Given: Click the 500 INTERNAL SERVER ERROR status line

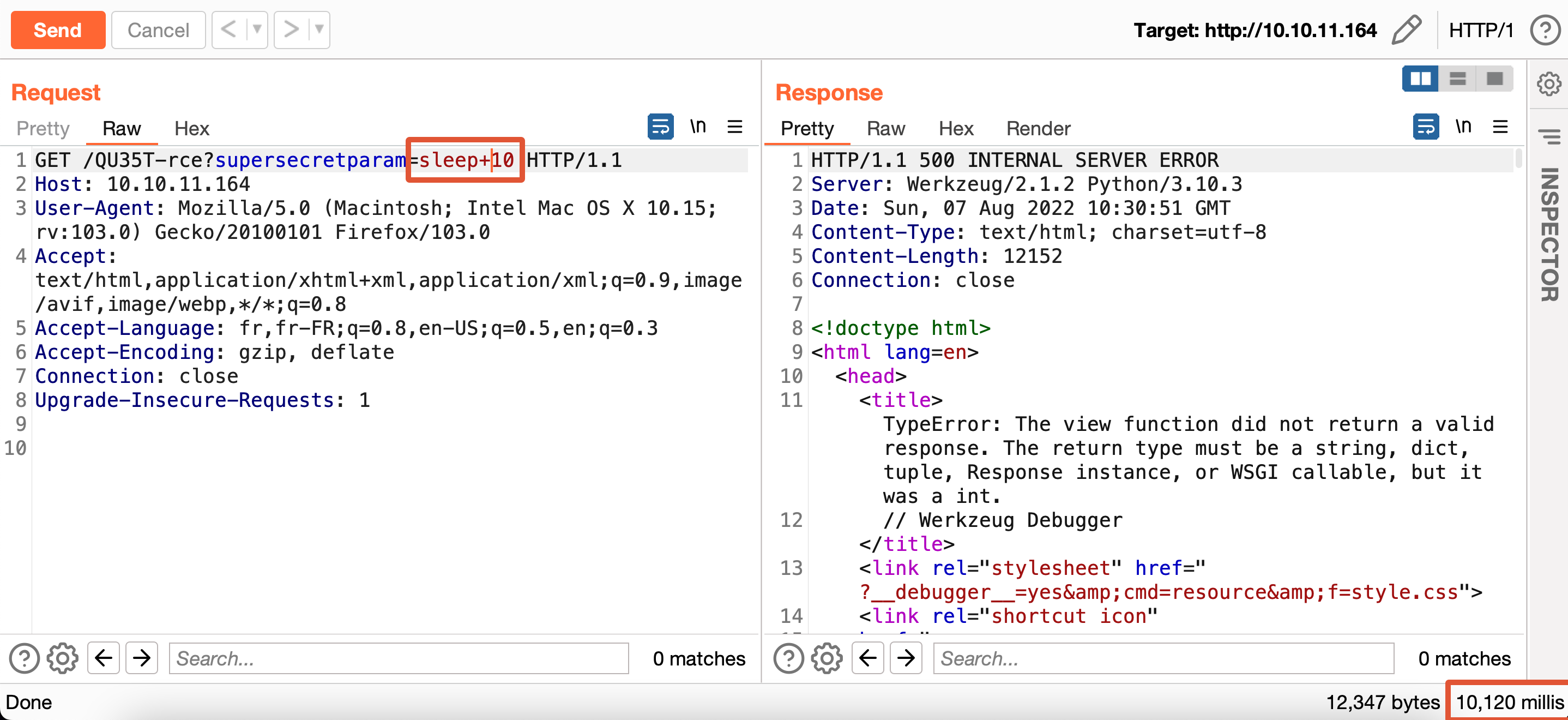Looking at the screenshot, I should tap(1015, 160).
